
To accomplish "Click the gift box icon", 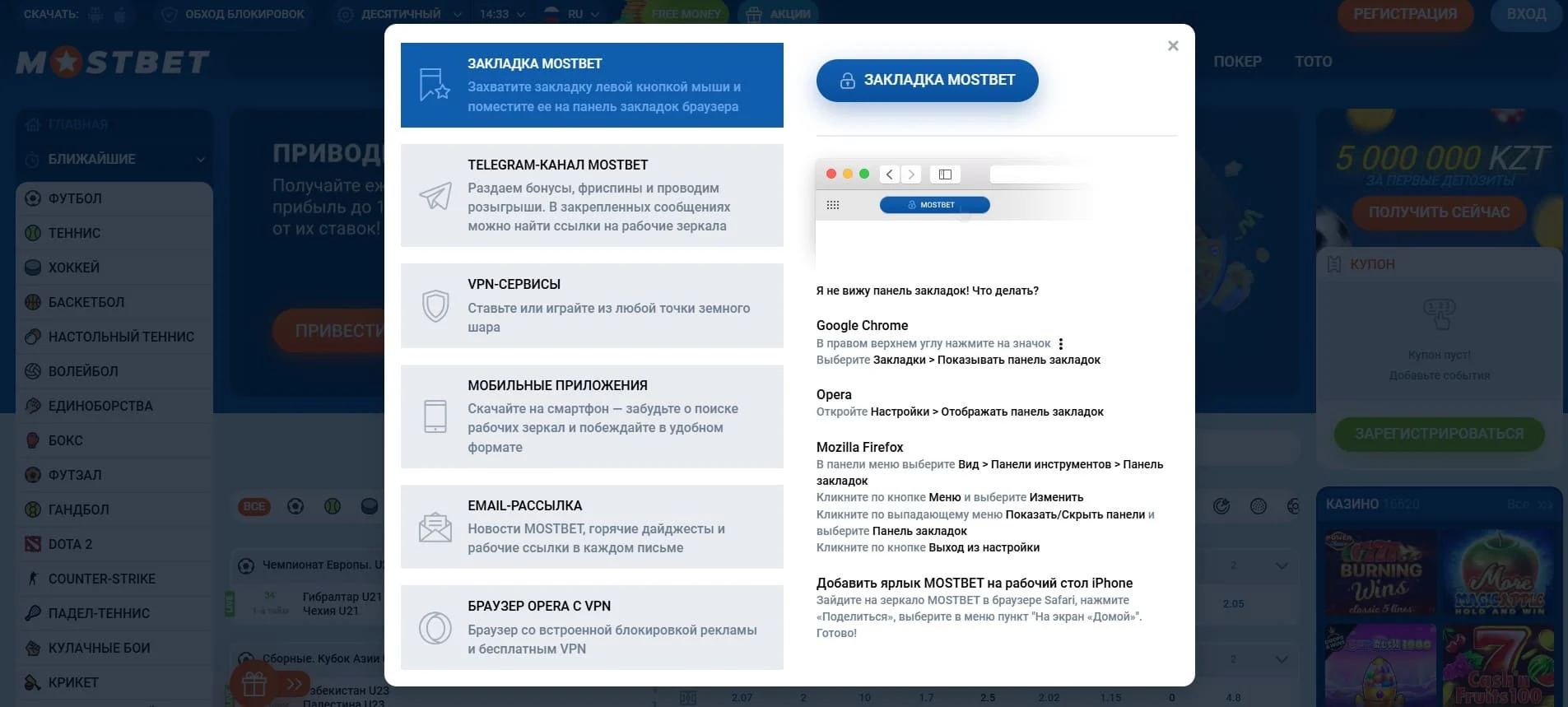I will coord(254,684).
